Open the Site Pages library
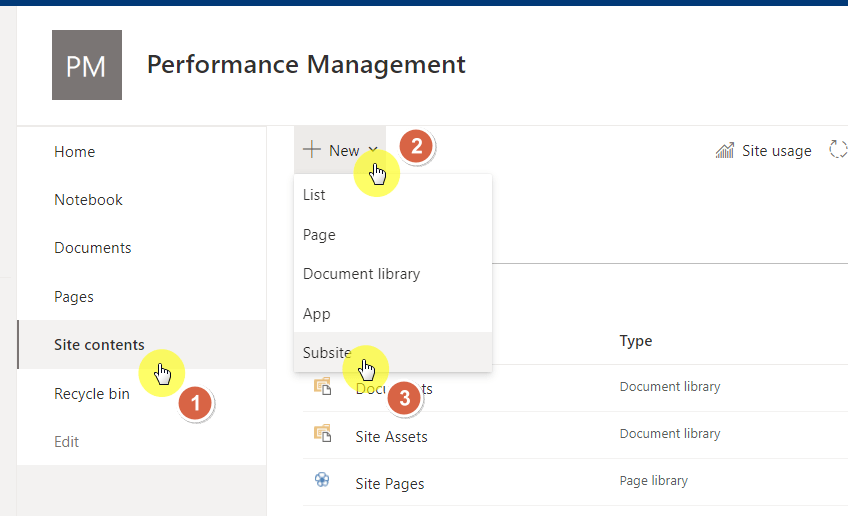 pyautogui.click(x=389, y=484)
